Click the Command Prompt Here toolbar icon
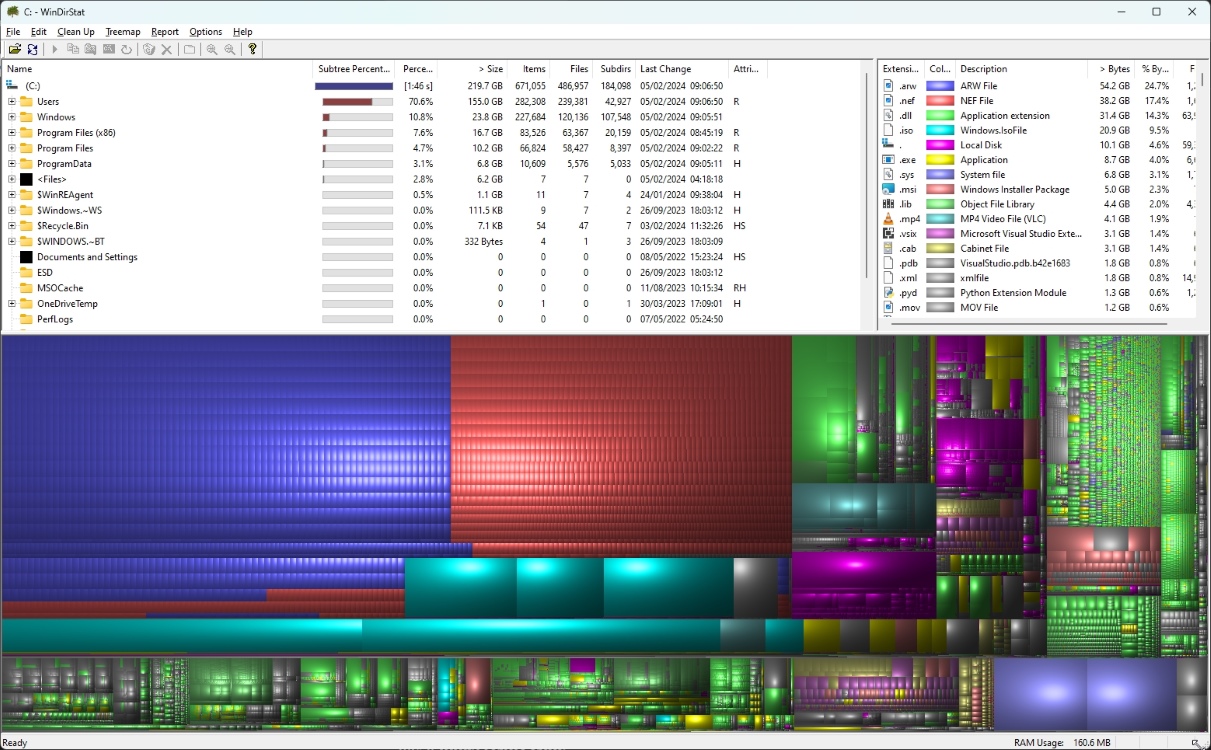Image resolution: width=1211 pixels, height=750 pixels. (108, 49)
